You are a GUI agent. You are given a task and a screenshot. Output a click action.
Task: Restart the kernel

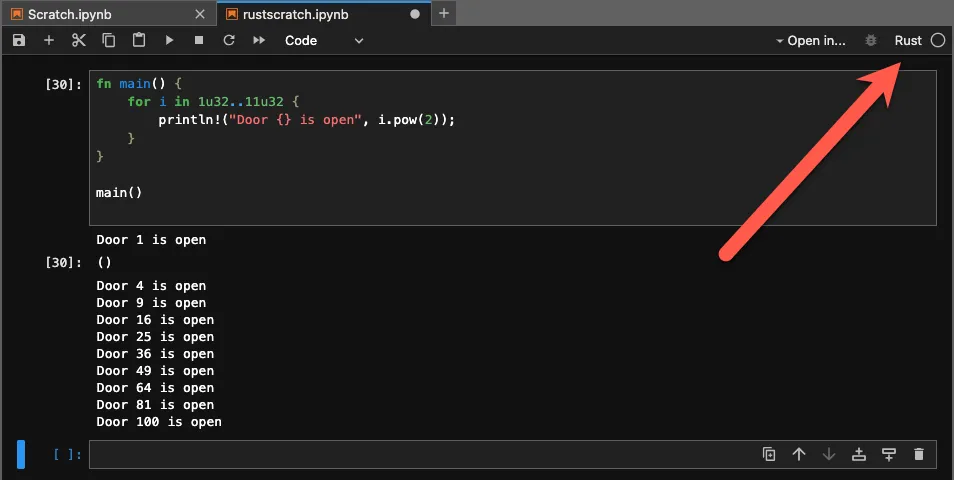pos(229,40)
